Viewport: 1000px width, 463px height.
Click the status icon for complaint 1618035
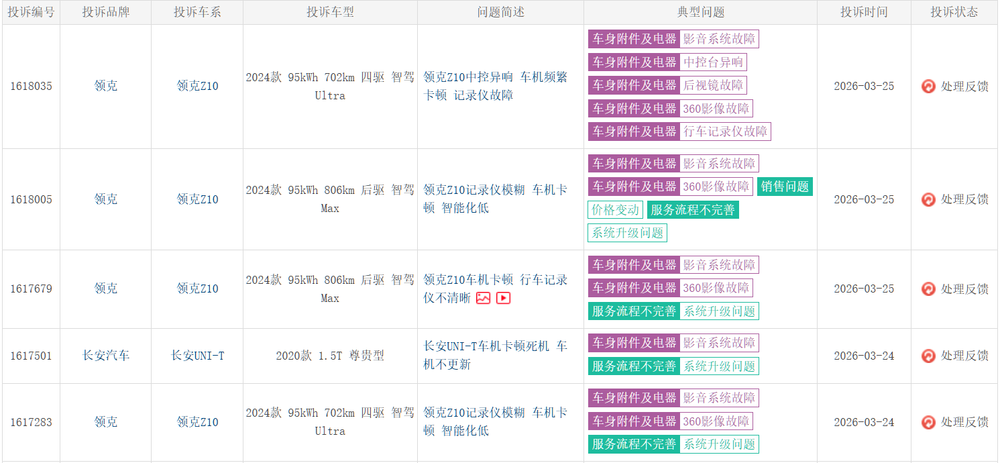click(928, 86)
